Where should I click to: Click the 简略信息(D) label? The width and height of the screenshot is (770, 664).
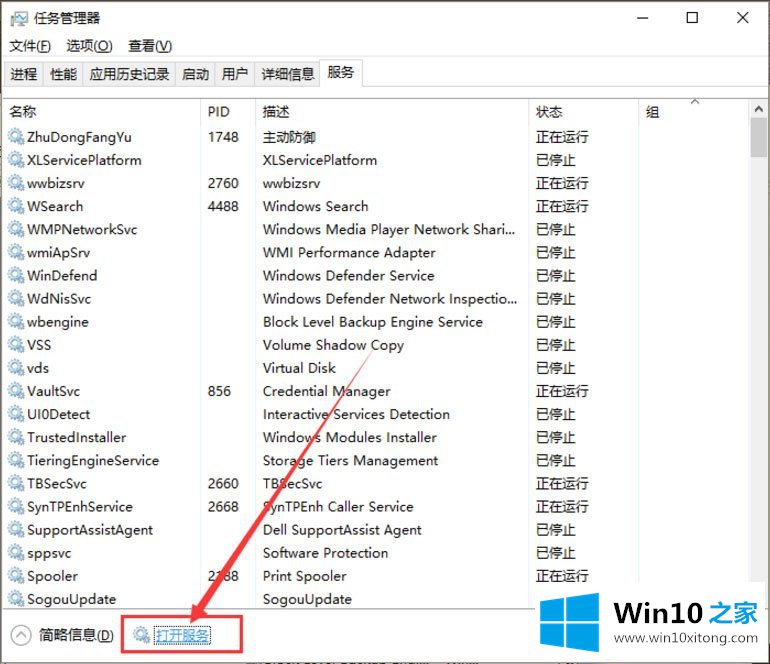click(x=76, y=636)
